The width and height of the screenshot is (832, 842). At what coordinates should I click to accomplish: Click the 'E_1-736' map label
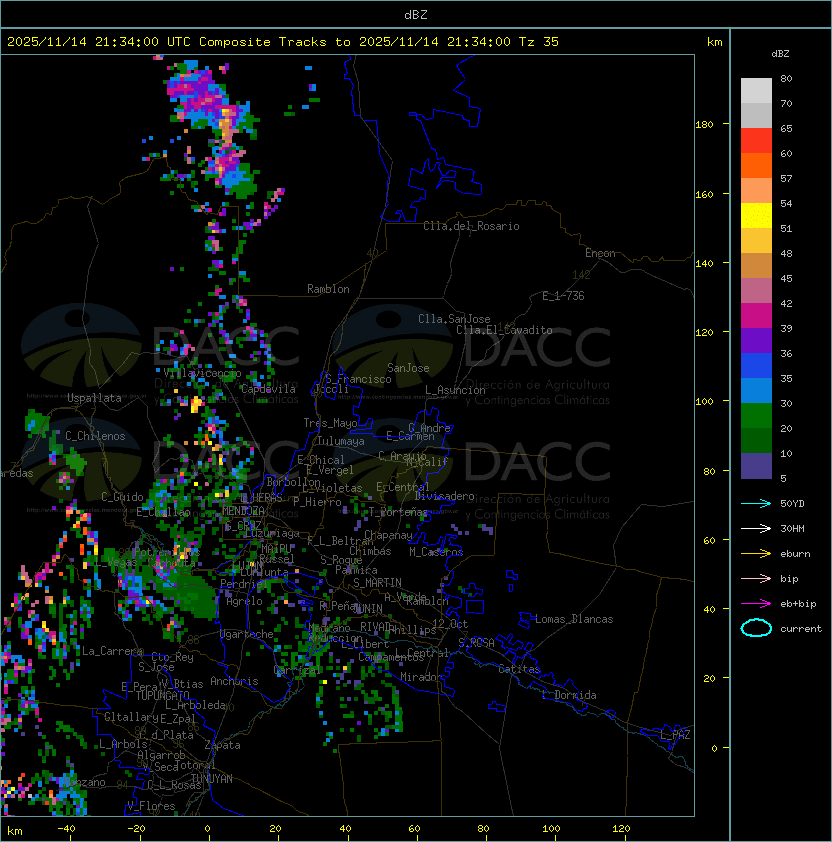click(x=563, y=296)
